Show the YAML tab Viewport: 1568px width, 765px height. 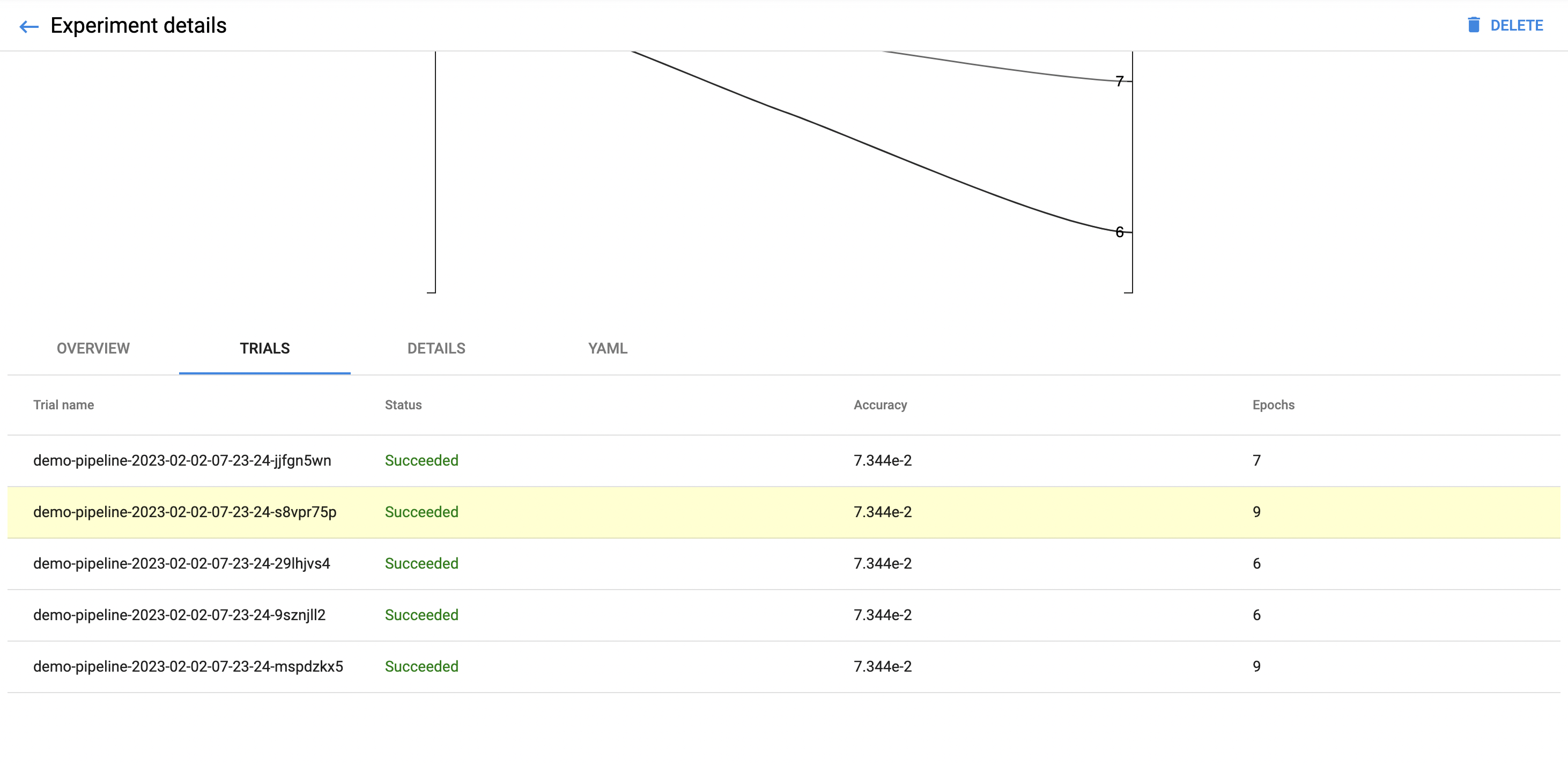[x=608, y=348]
